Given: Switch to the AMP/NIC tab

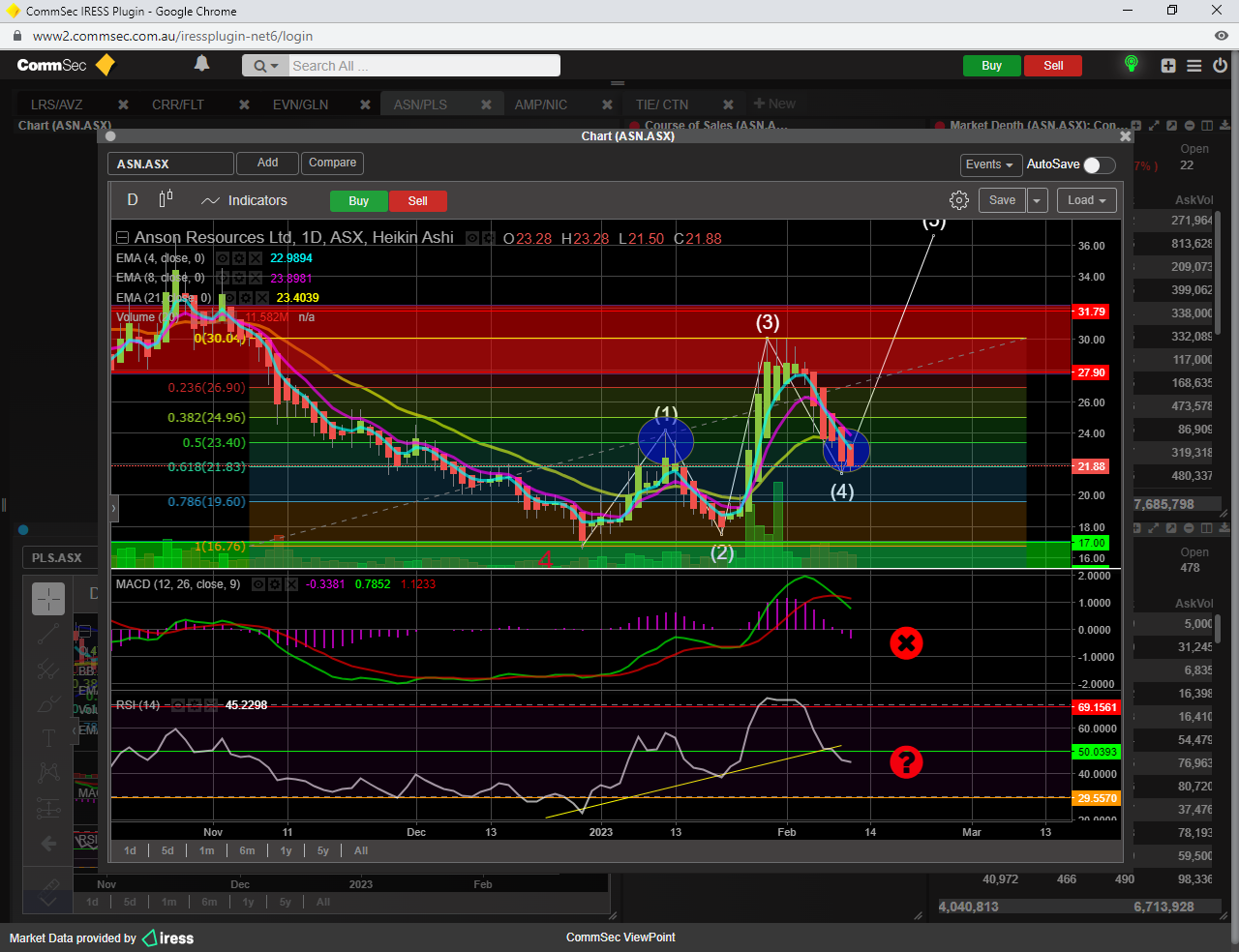Looking at the screenshot, I should [541, 104].
